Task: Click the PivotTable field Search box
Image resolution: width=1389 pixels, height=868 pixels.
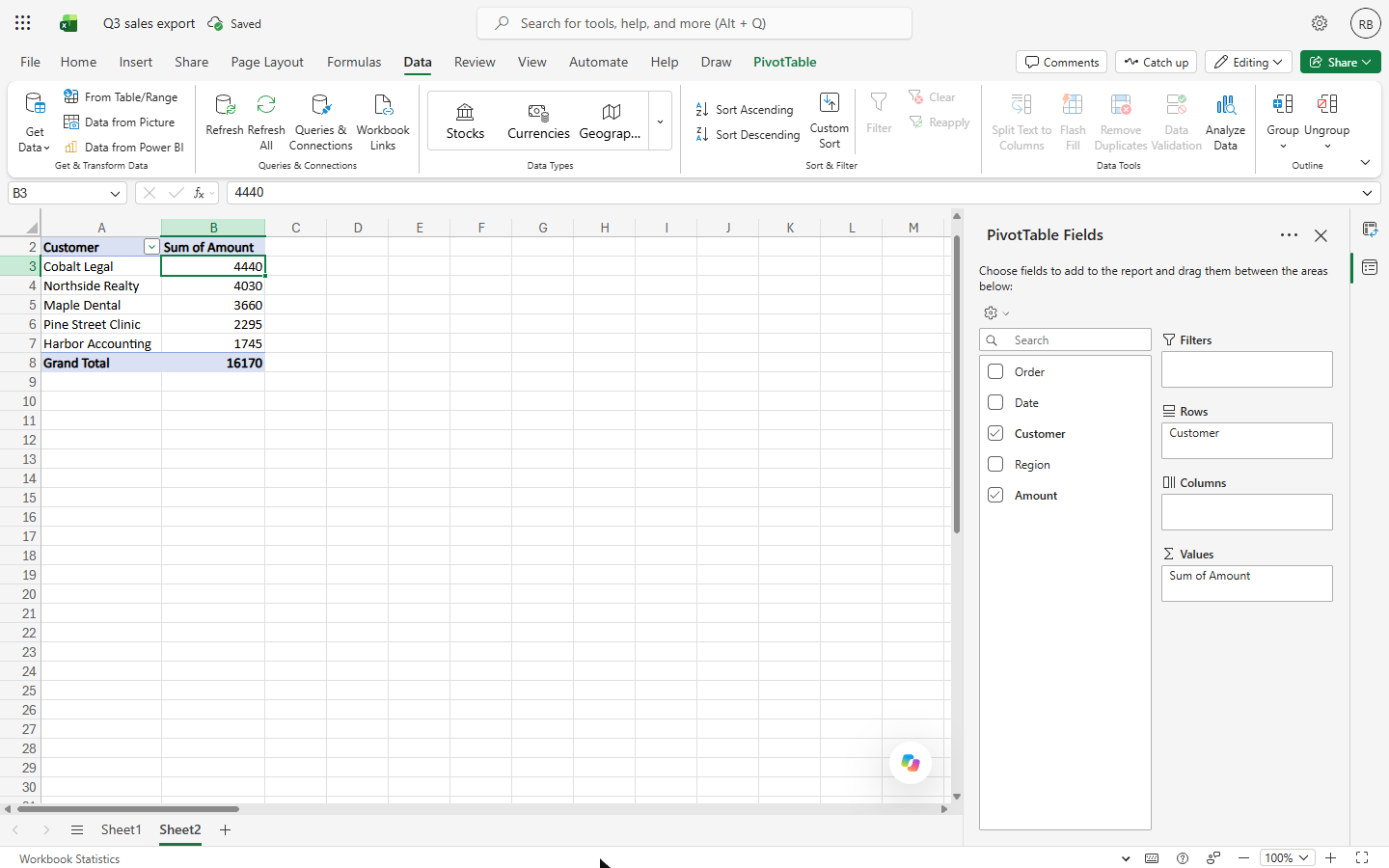Action: pos(1065,340)
